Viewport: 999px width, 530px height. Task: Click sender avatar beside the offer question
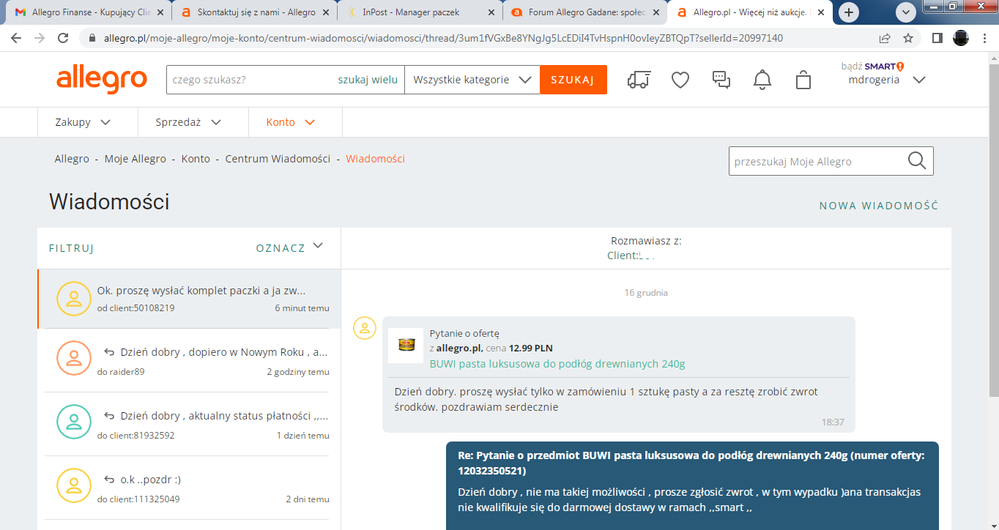pos(364,328)
